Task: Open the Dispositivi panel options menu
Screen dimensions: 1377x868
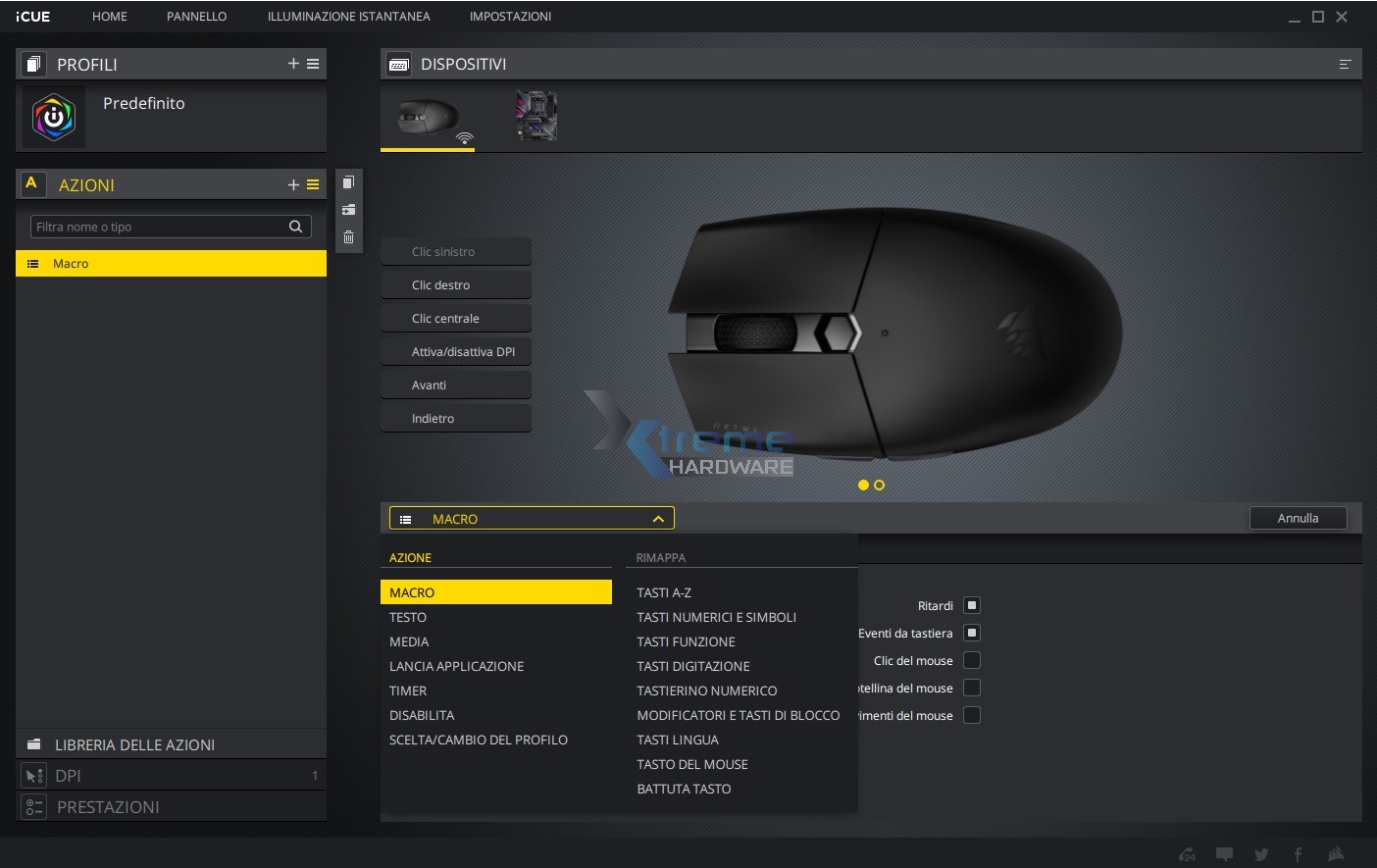Action: 1344,63
